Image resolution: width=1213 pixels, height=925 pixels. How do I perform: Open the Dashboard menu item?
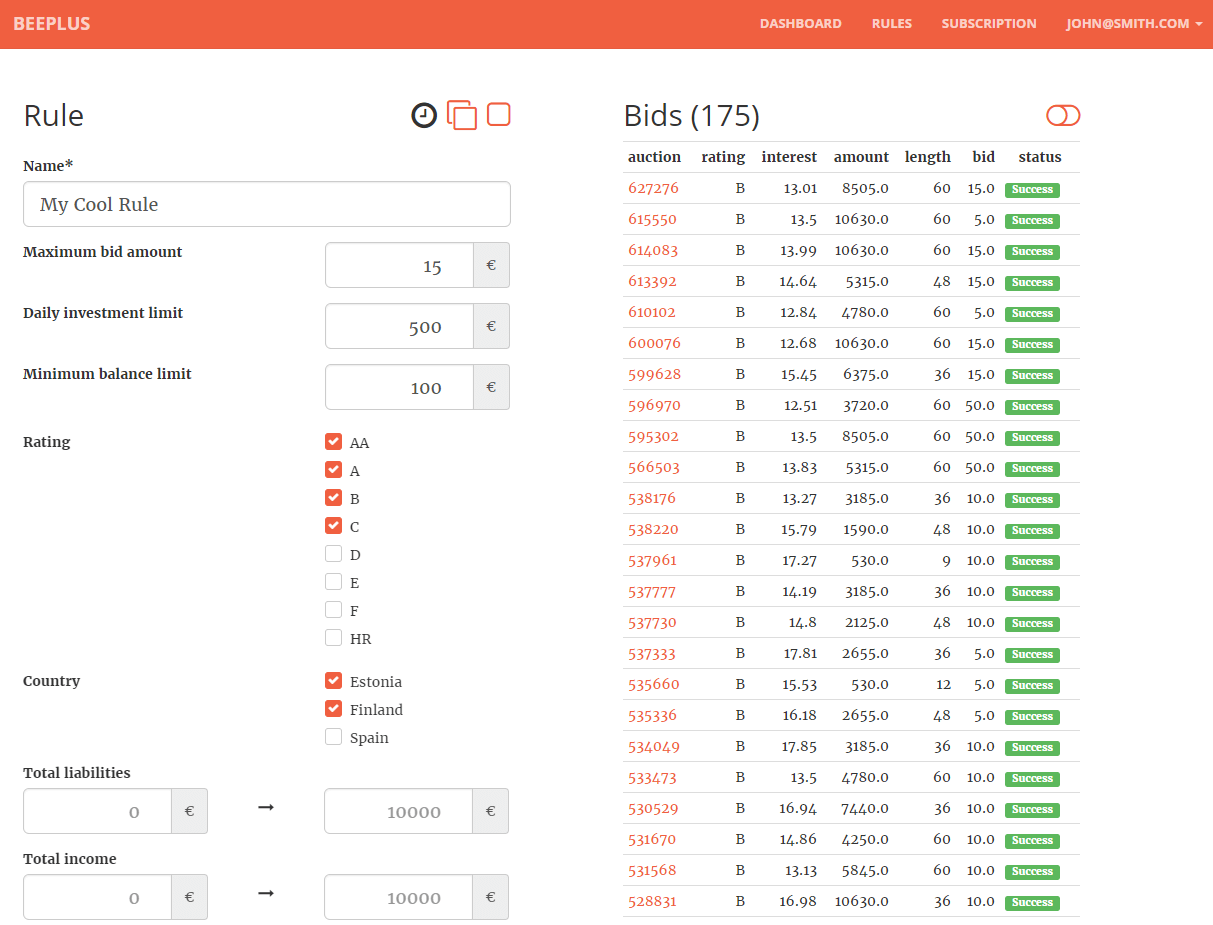[800, 24]
